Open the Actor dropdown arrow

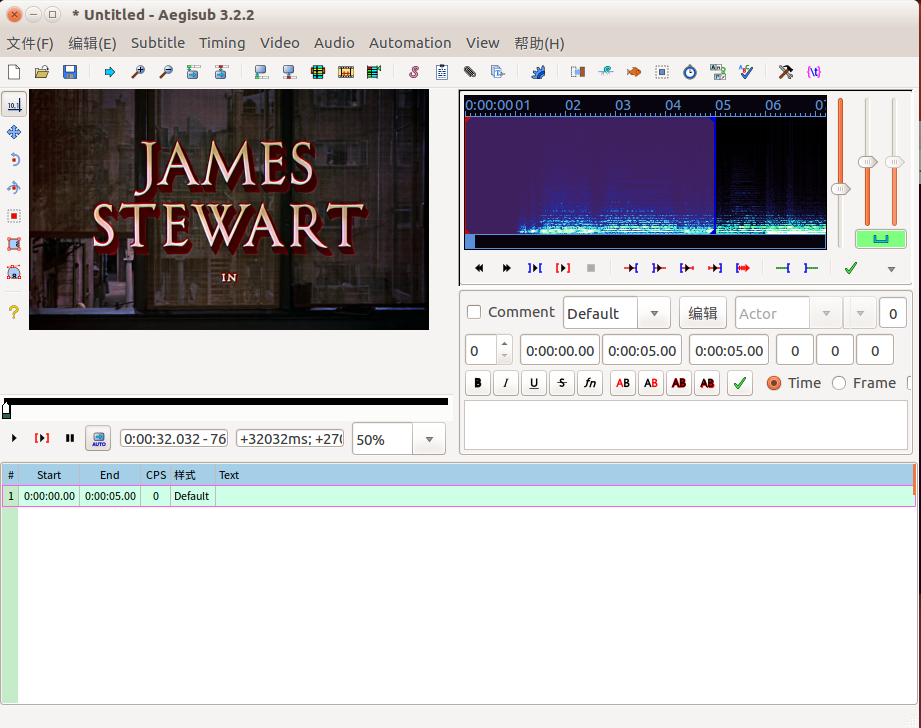click(826, 313)
